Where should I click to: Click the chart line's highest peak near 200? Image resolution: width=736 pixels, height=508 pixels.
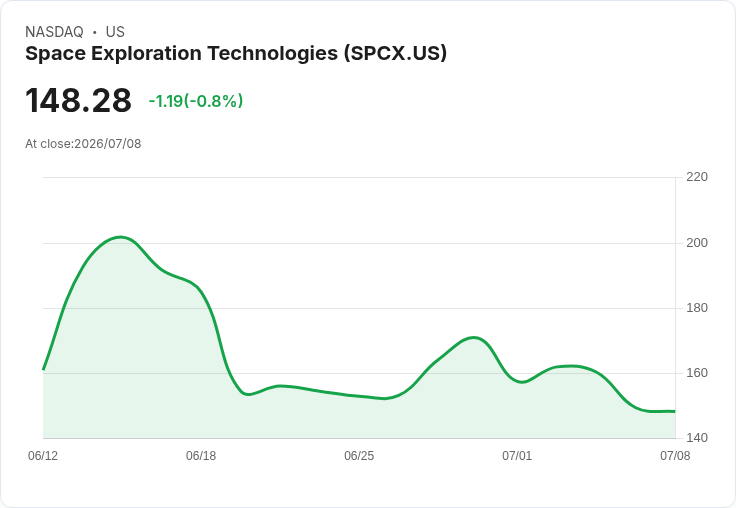click(121, 237)
